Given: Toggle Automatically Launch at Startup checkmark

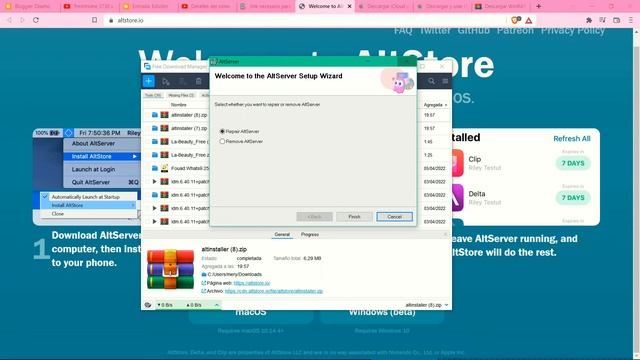Looking at the screenshot, I should (45, 197).
